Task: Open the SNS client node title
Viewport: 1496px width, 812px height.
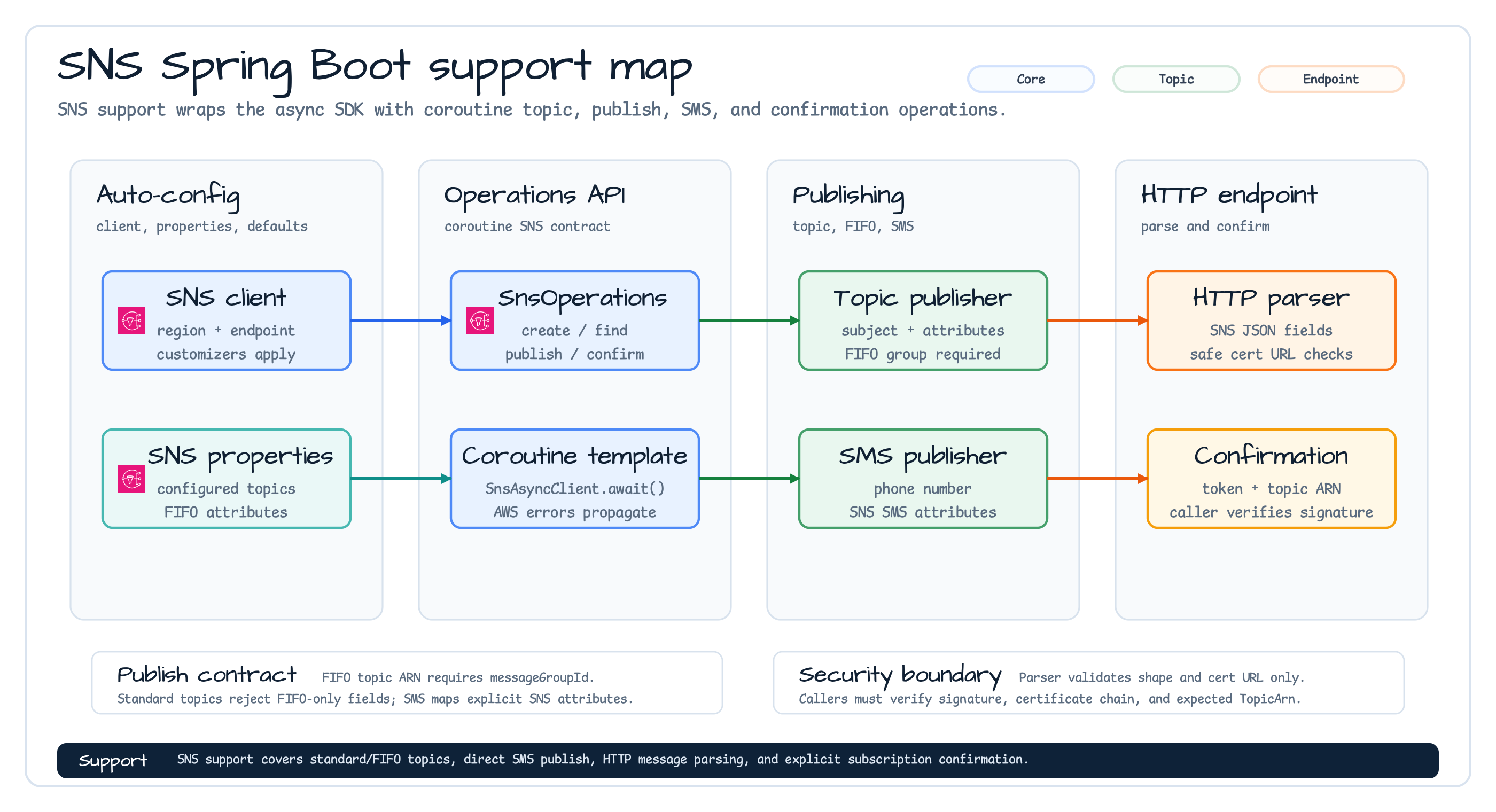Action: click(x=226, y=298)
